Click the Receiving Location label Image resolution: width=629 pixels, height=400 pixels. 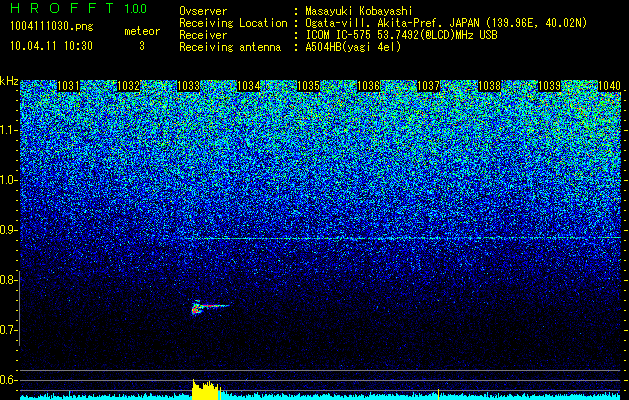[x=233, y=23]
